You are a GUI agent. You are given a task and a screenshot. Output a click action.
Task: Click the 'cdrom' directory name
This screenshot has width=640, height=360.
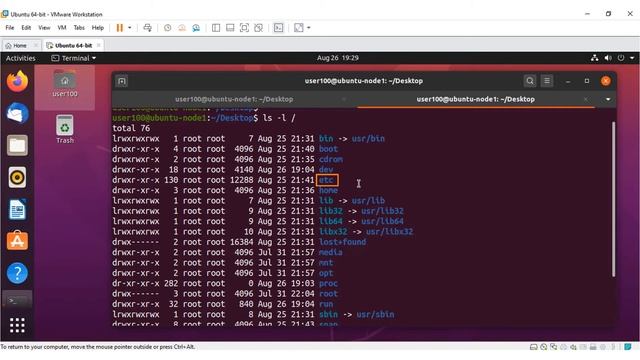click(x=331, y=159)
